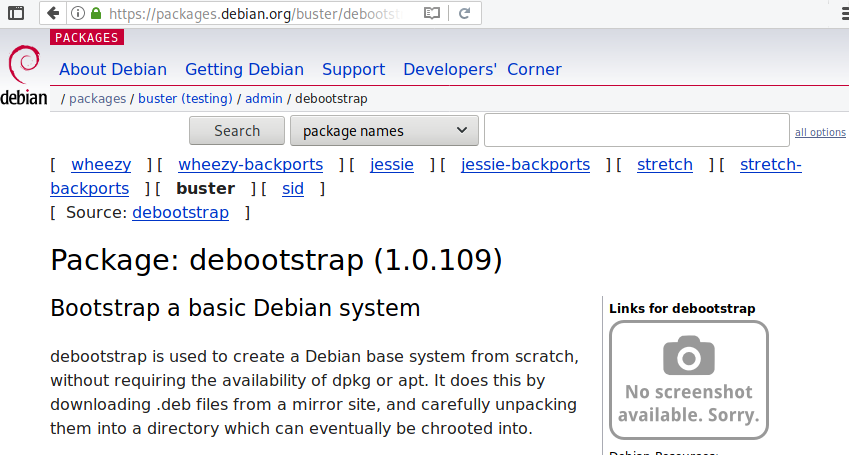Expand the package names dropdown
Image resolution: width=849 pixels, height=455 pixels.
(384, 131)
